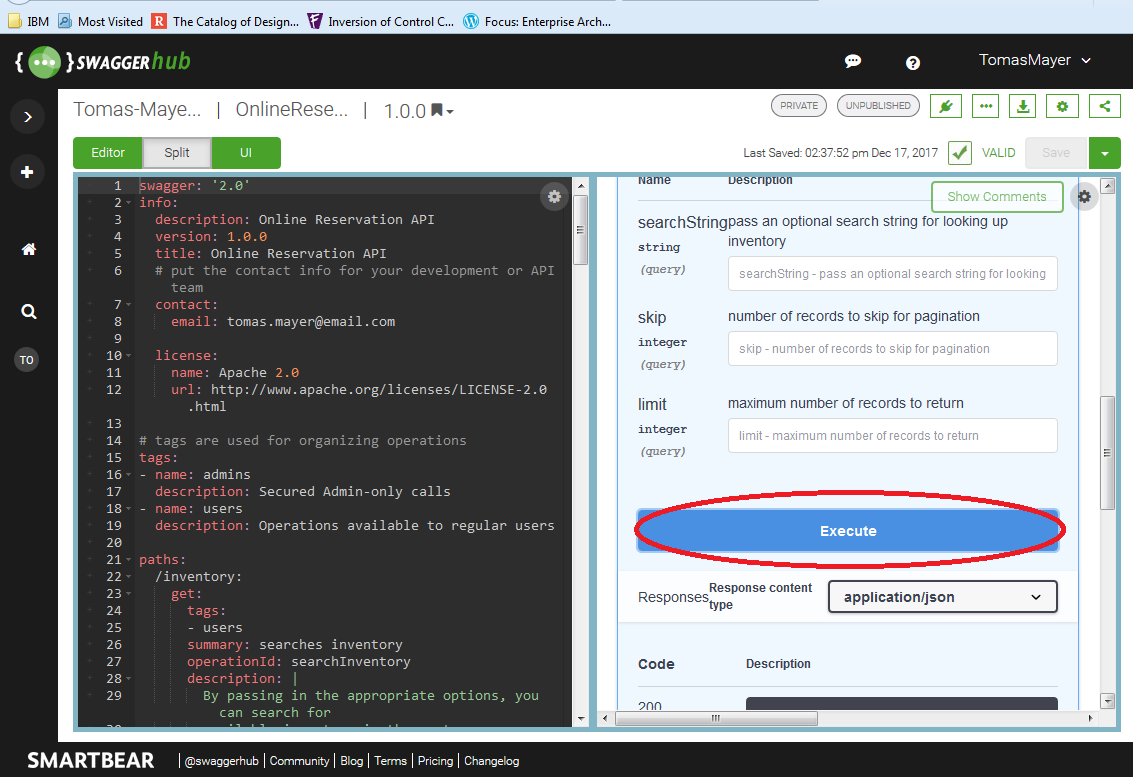Open the application/json response content type dropdown
Viewport: 1133px width, 777px height.
[x=942, y=597]
